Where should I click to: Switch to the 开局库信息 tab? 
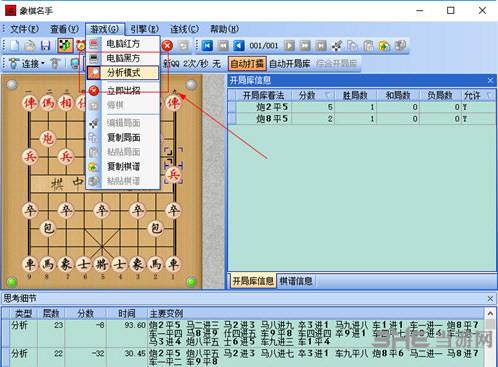tap(253, 281)
